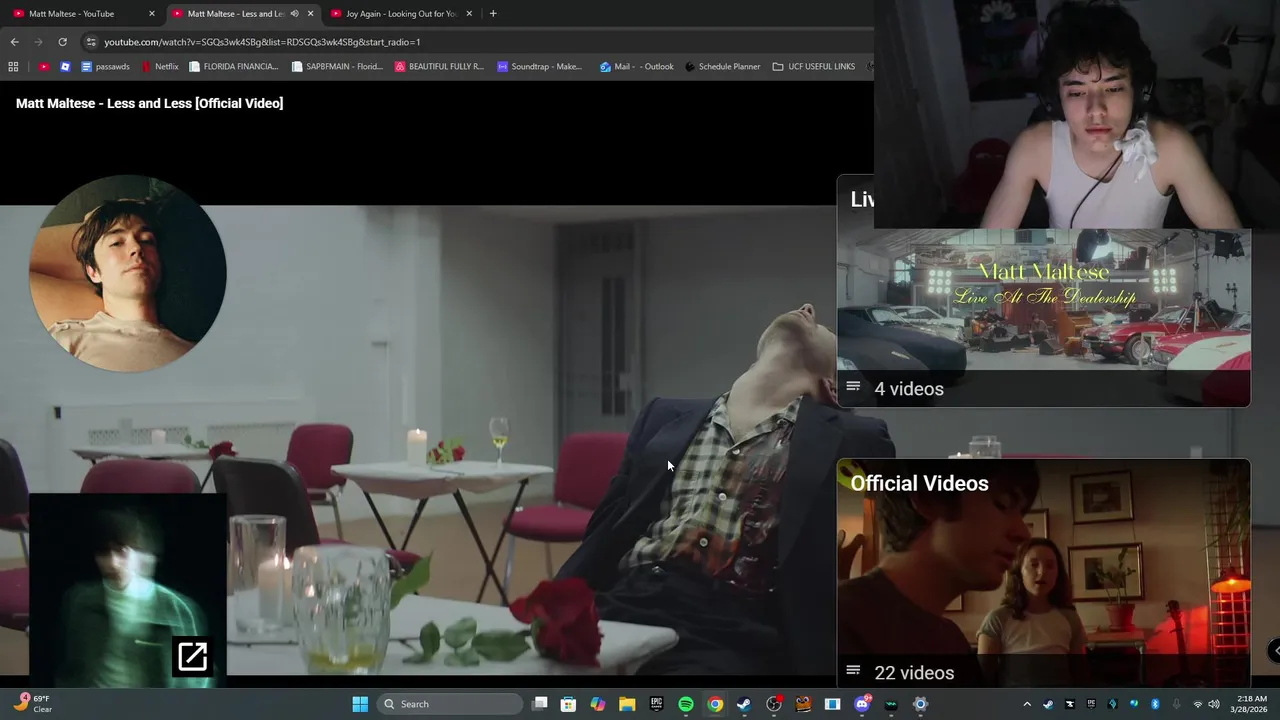
Task: Open the Netflix bookmark
Action: tap(160, 67)
